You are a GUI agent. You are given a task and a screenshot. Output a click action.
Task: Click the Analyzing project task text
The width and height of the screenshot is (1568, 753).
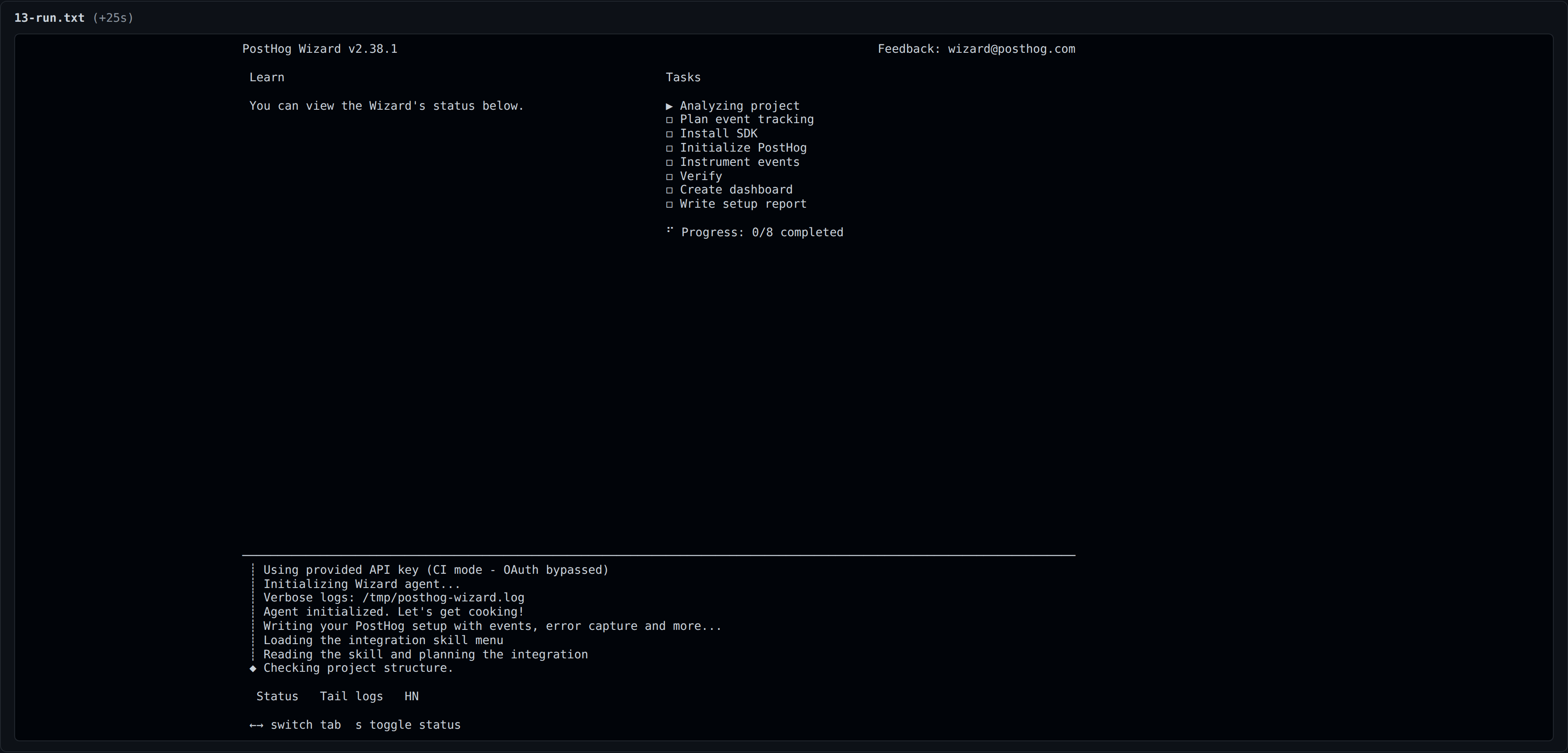(740, 106)
